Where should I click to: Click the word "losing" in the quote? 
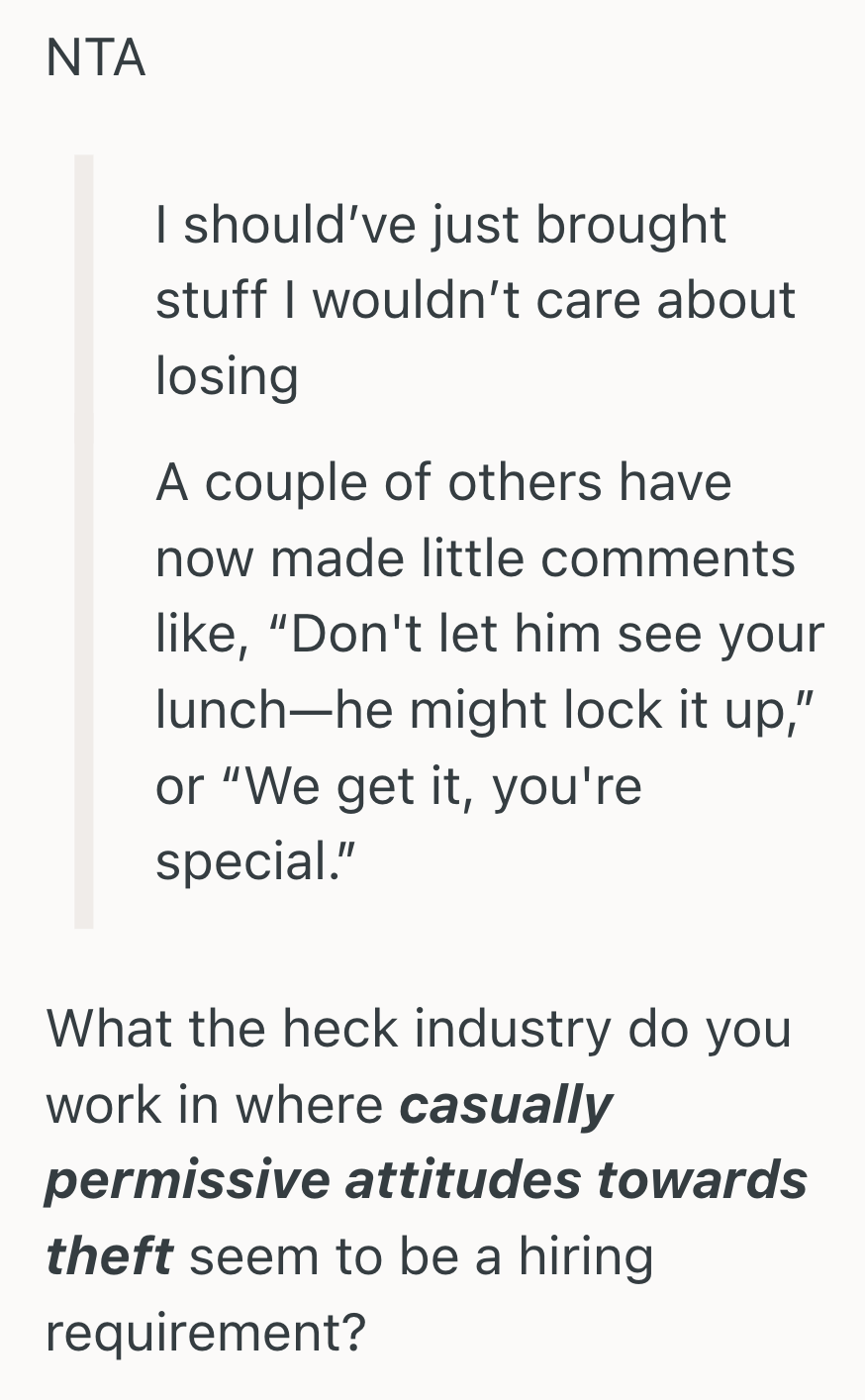pos(227,376)
